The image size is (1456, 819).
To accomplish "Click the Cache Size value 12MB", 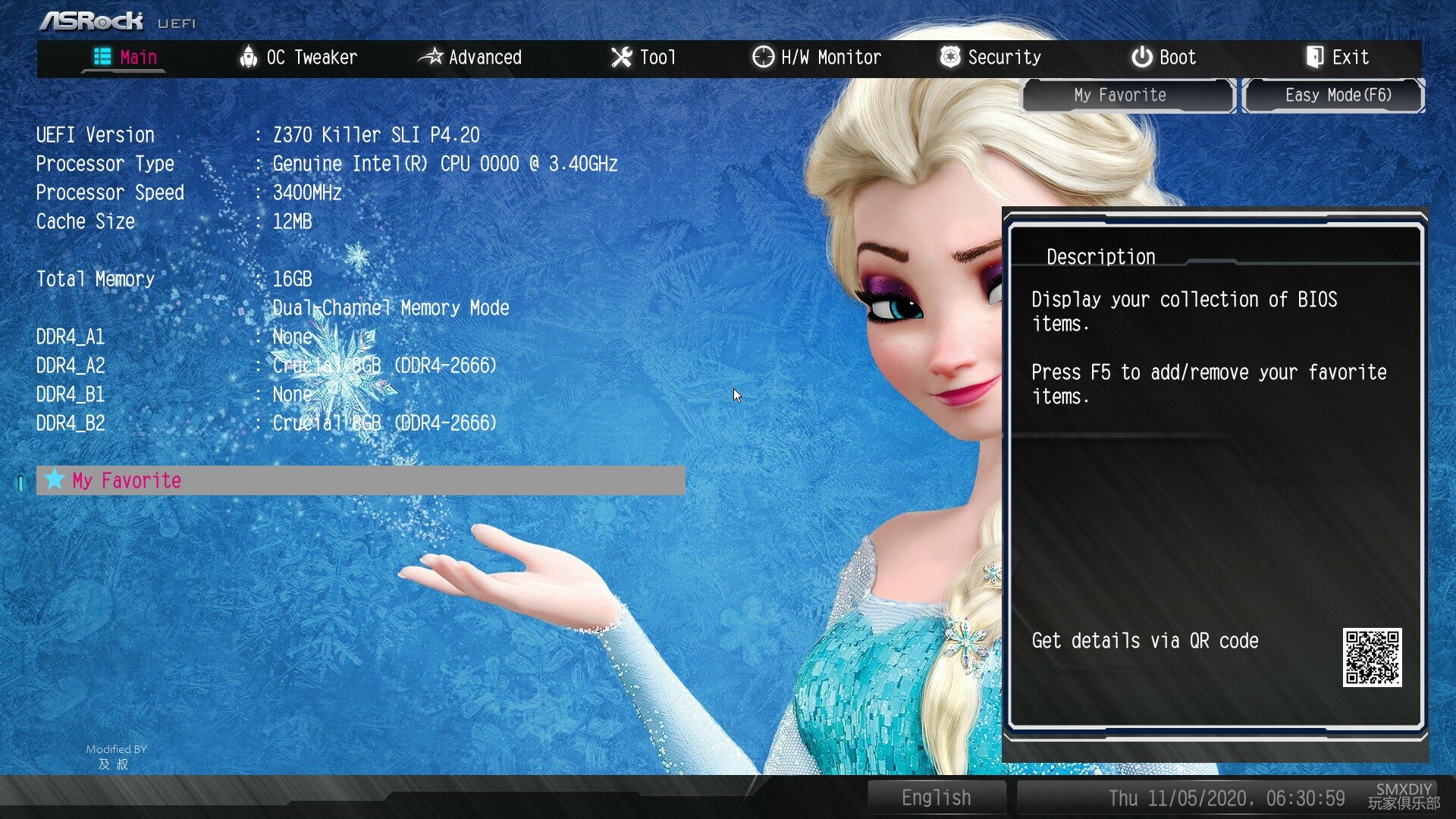I will (292, 221).
